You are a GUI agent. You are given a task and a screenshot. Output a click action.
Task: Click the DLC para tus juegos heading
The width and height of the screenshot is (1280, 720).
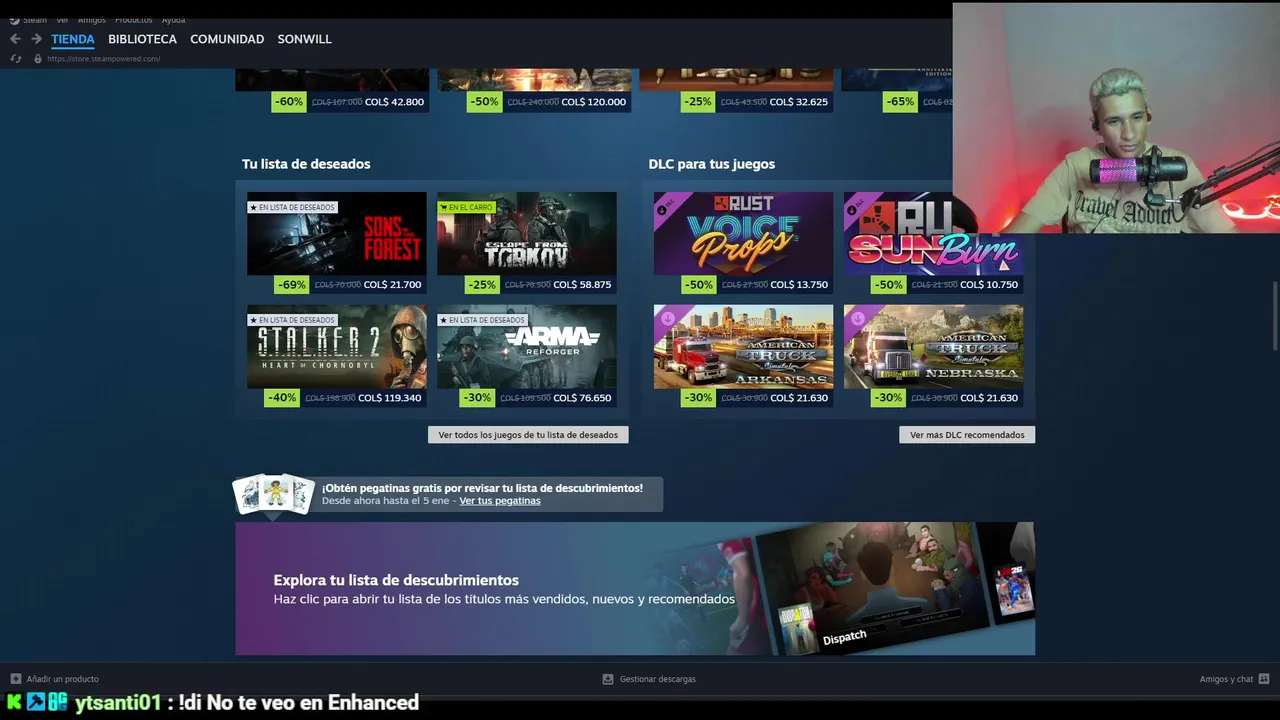pyautogui.click(x=712, y=164)
